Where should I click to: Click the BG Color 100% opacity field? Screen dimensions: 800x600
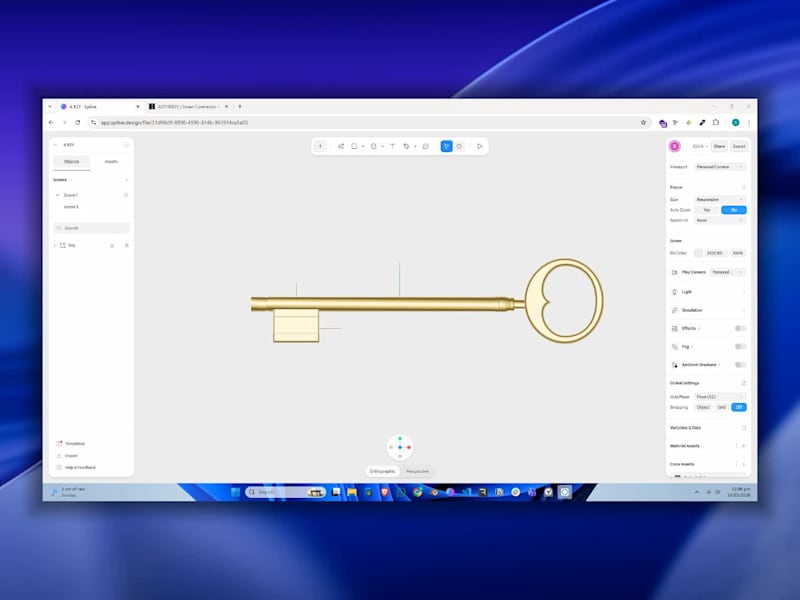click(738, 253)
